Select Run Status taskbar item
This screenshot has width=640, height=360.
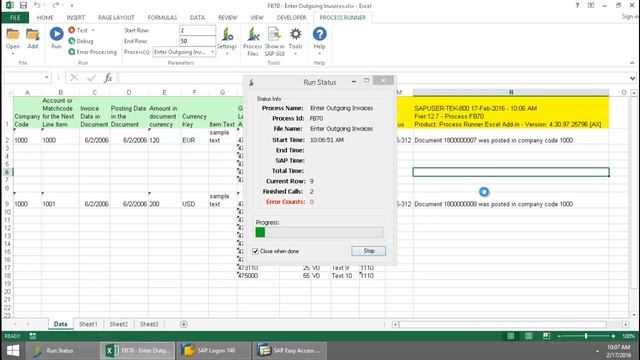coord(61,351)
